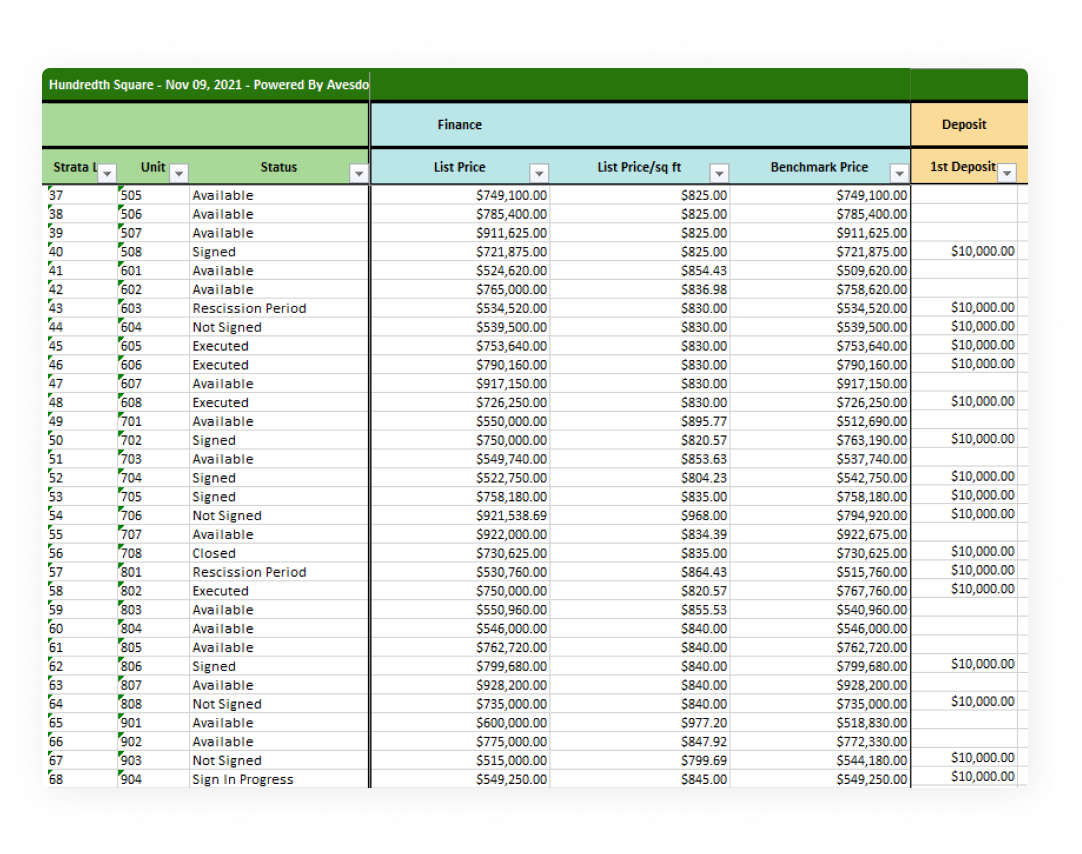Select the Deposit group header cell
1082x854 pixels.
coord(969,125)
